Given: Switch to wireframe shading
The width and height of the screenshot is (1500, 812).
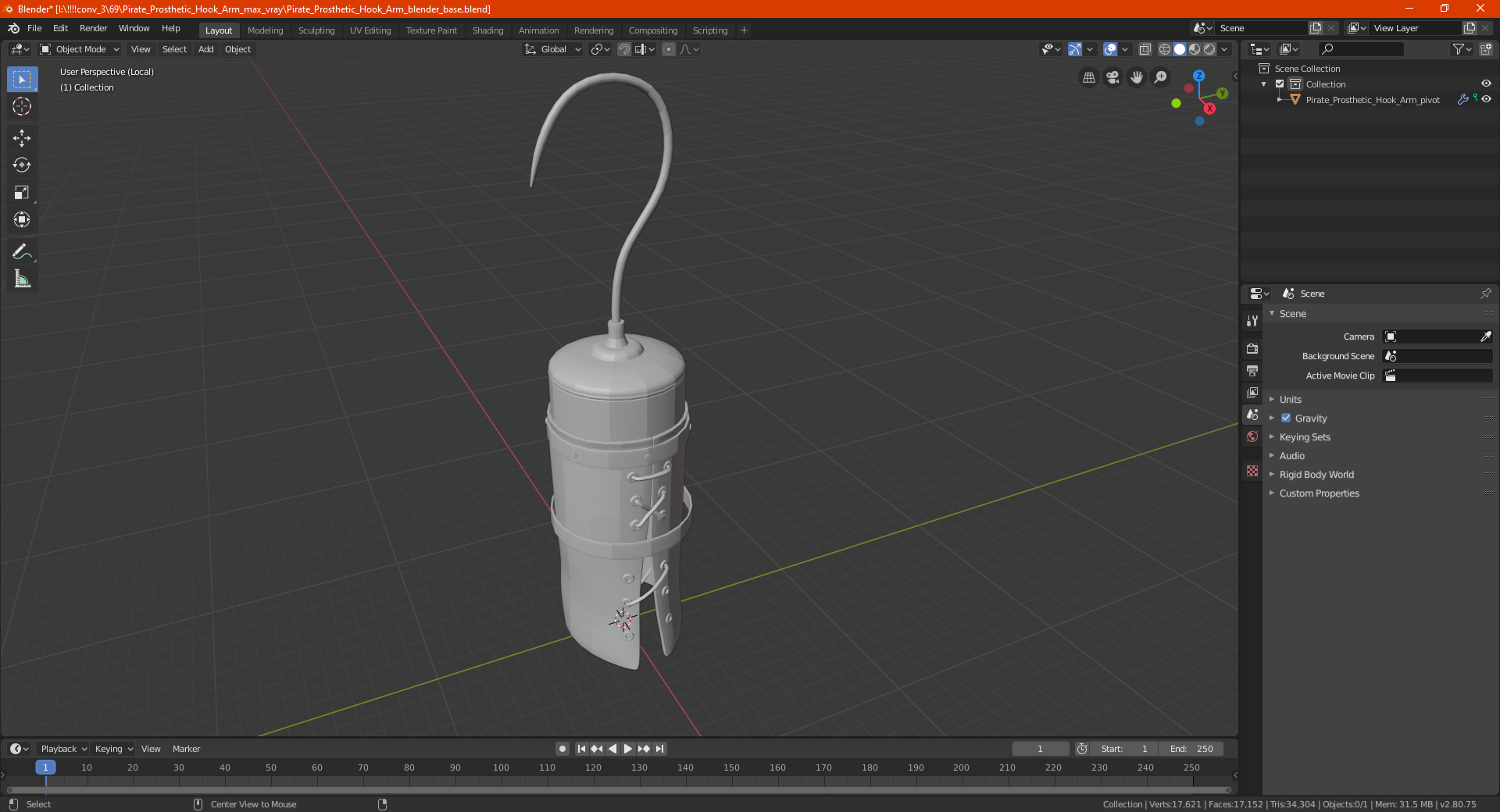Looking at the screenshot, I should [1164, 49].
